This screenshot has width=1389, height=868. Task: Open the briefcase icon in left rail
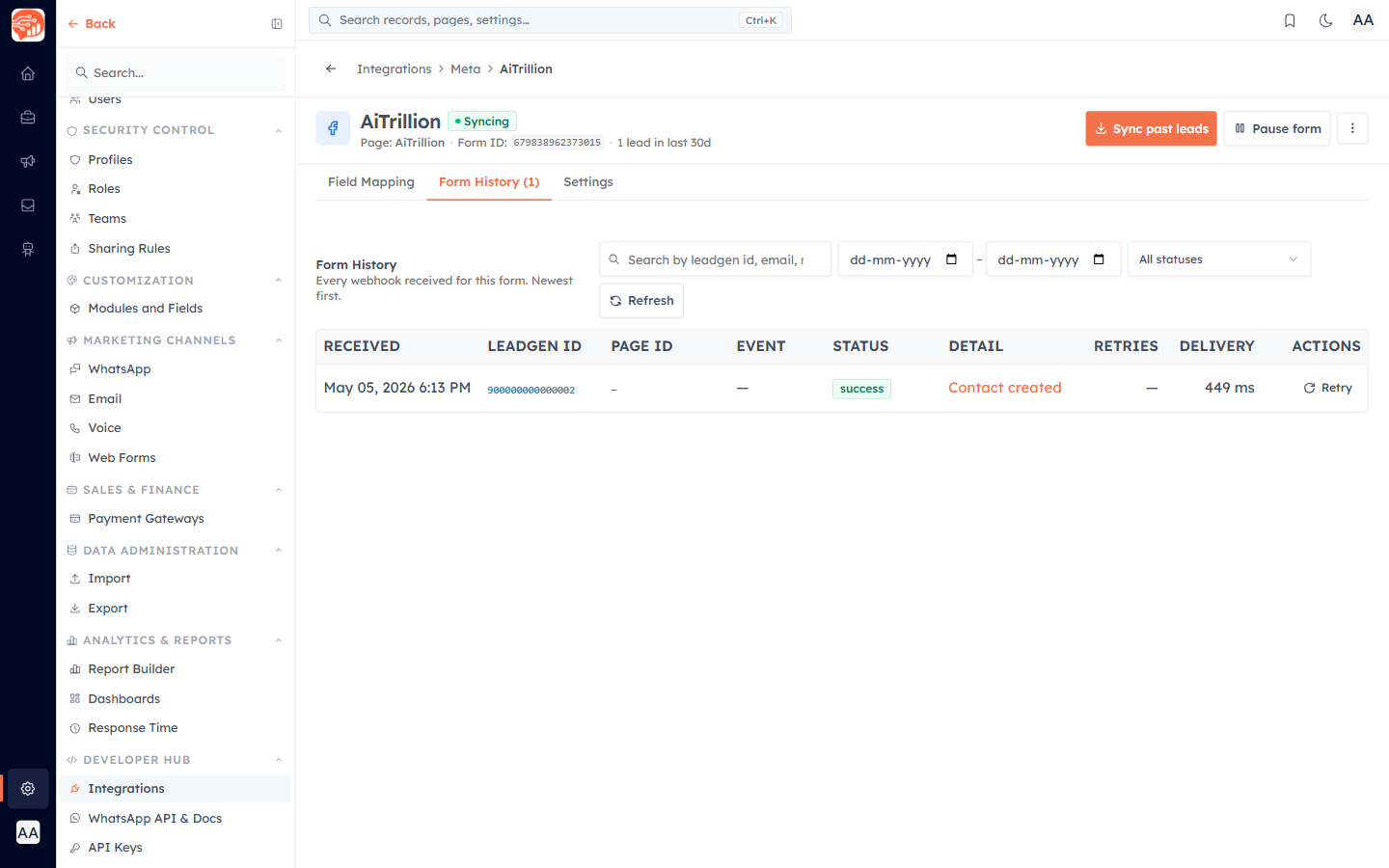[28, 118]
